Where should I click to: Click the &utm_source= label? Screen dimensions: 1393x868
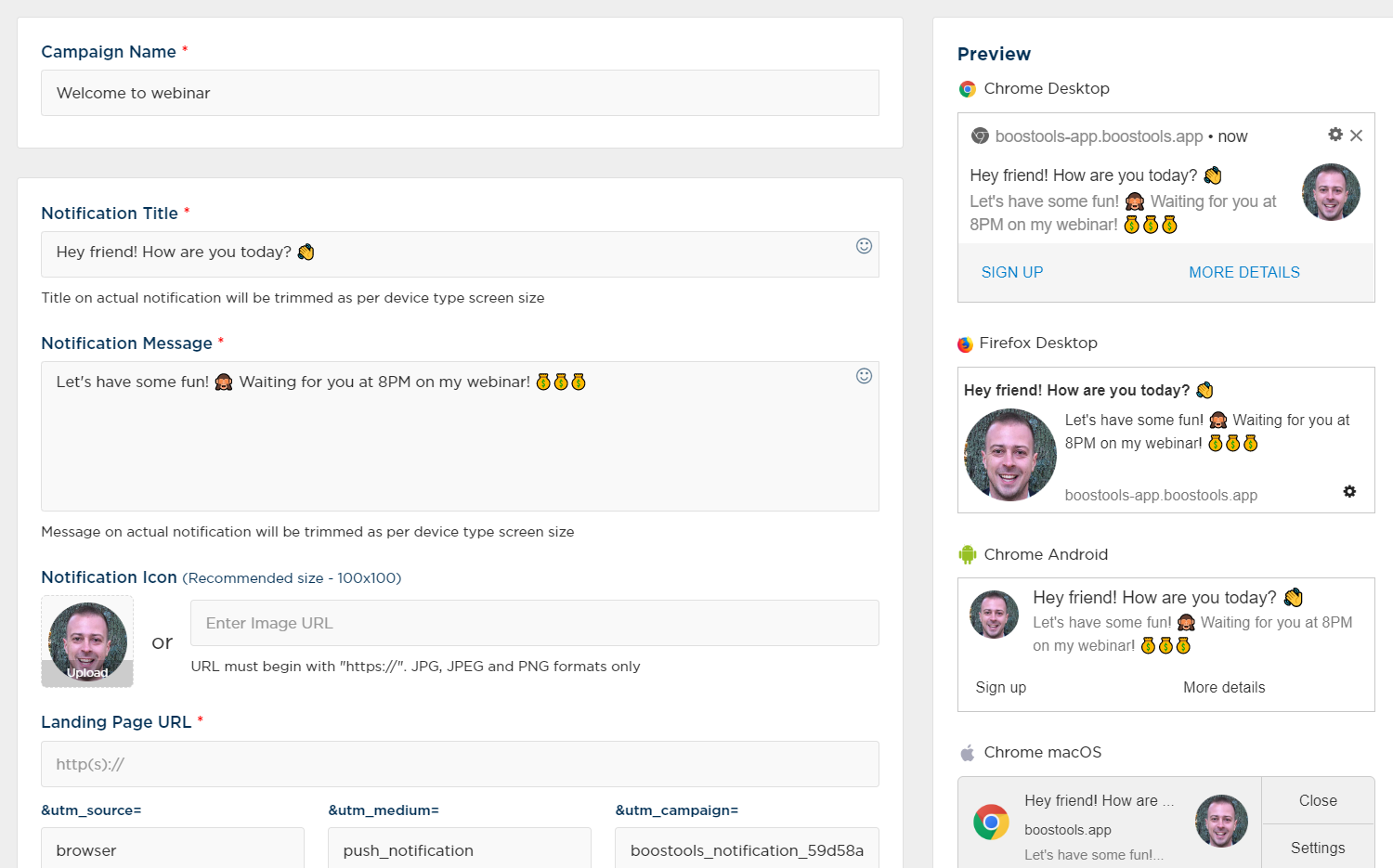coord(91,810)
